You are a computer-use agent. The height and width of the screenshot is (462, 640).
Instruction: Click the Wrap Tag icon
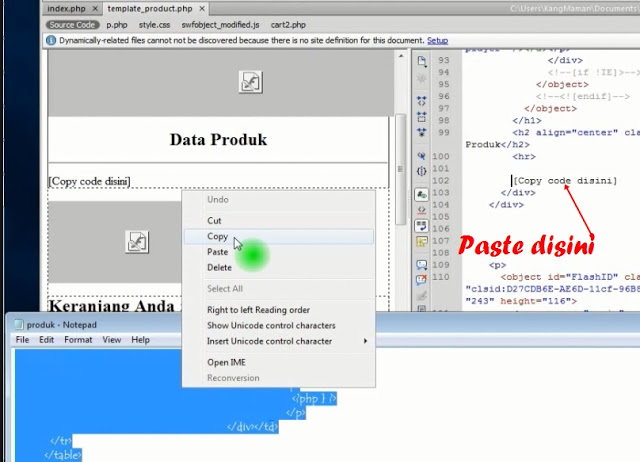pyautogui.click(x=422, y=295)
